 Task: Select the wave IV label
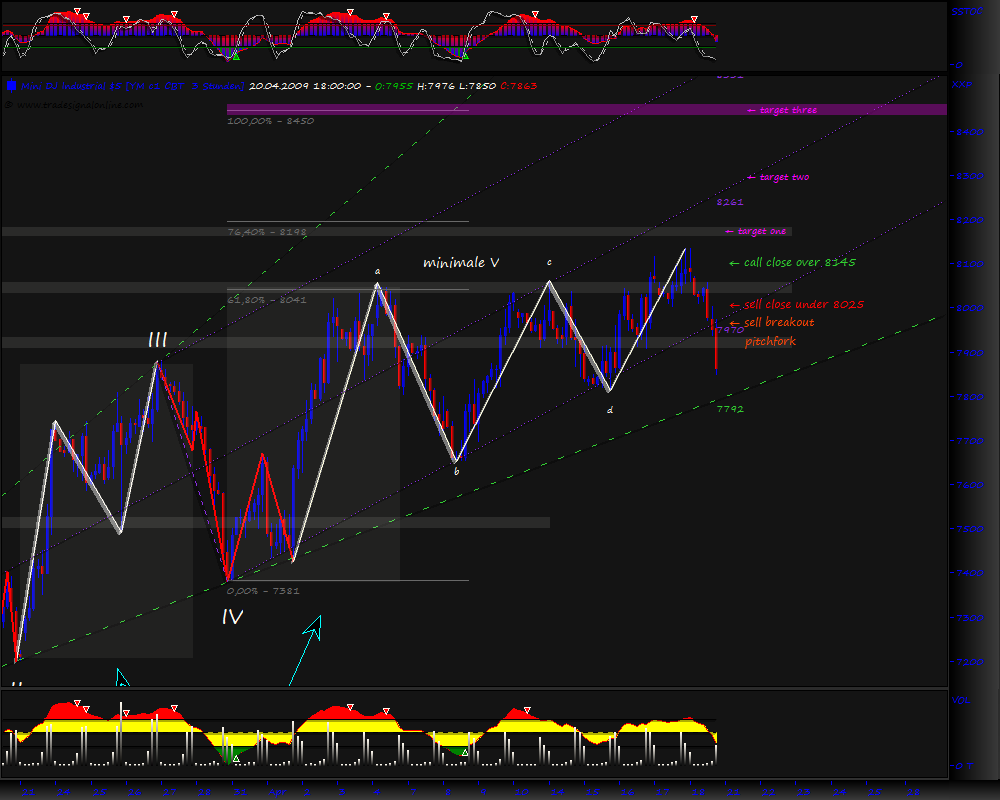(x=232, y=617)
